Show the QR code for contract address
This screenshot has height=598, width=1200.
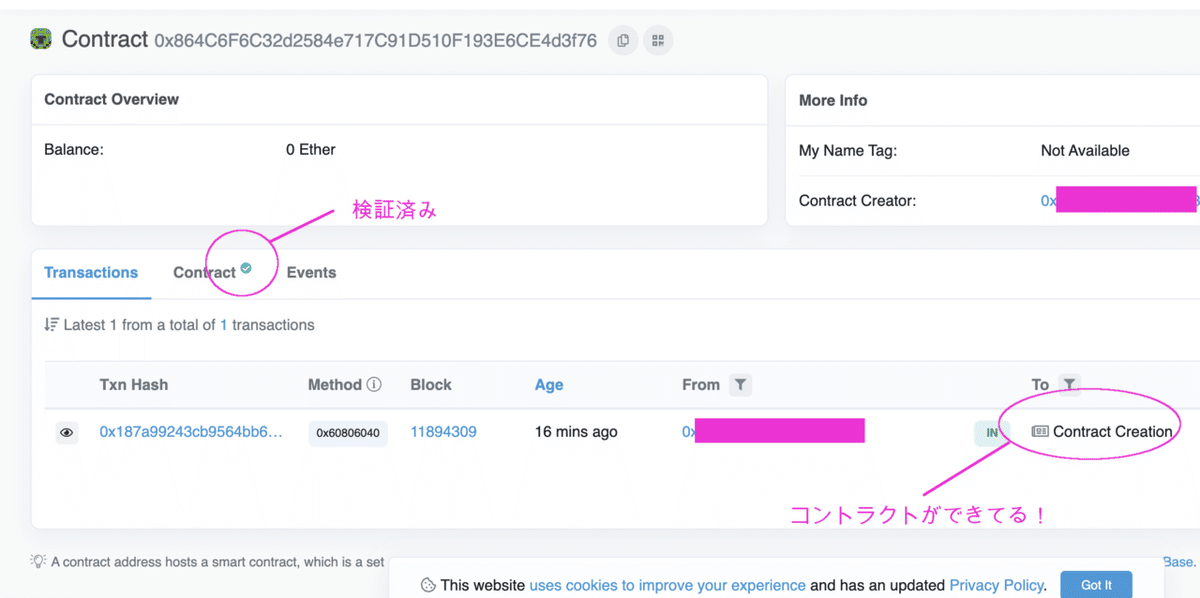point(658,40)
